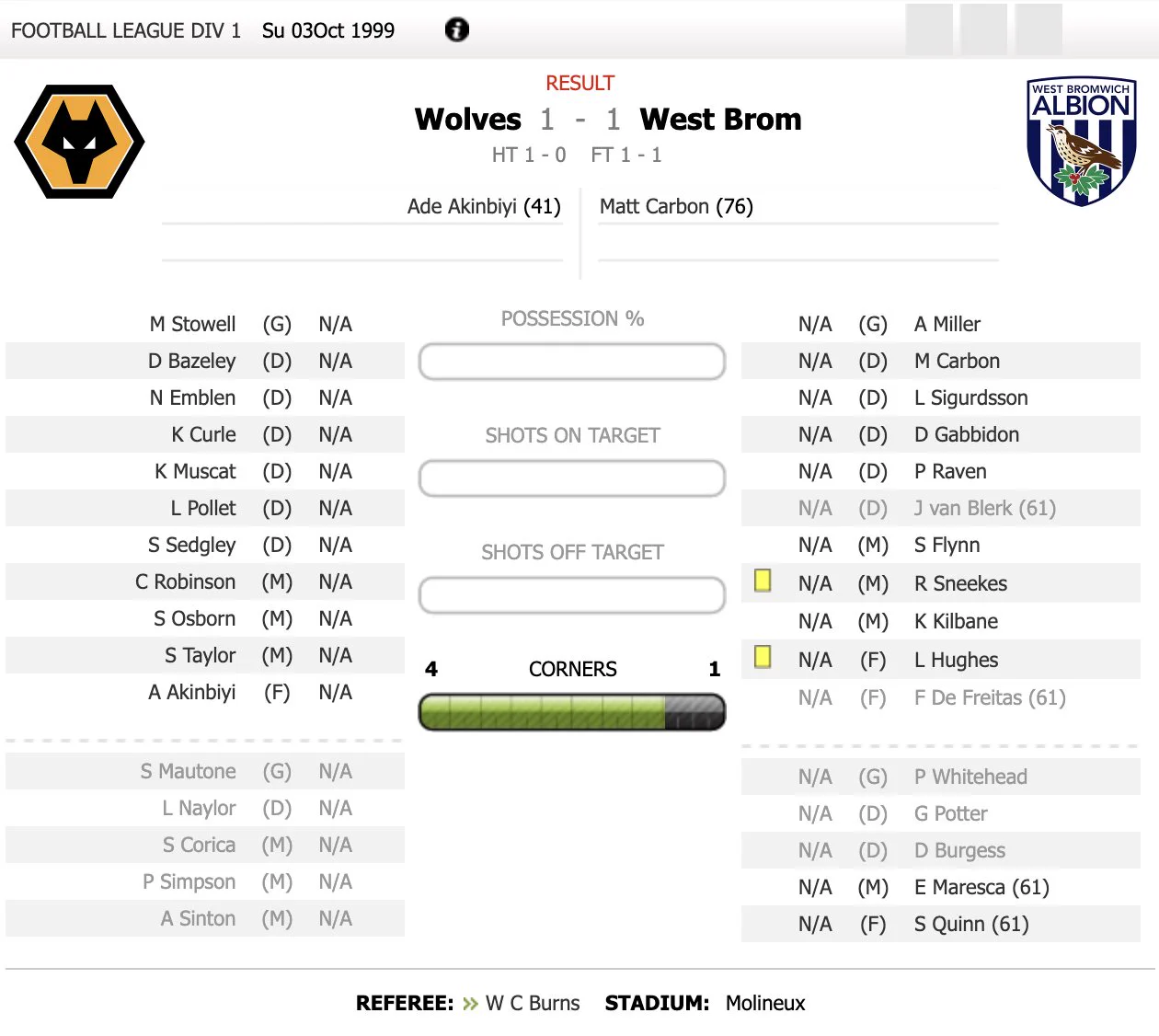Click R Sneekes' yellow card icon
This screenshot has width=1159, height=1036.
(x=763, y=581)
